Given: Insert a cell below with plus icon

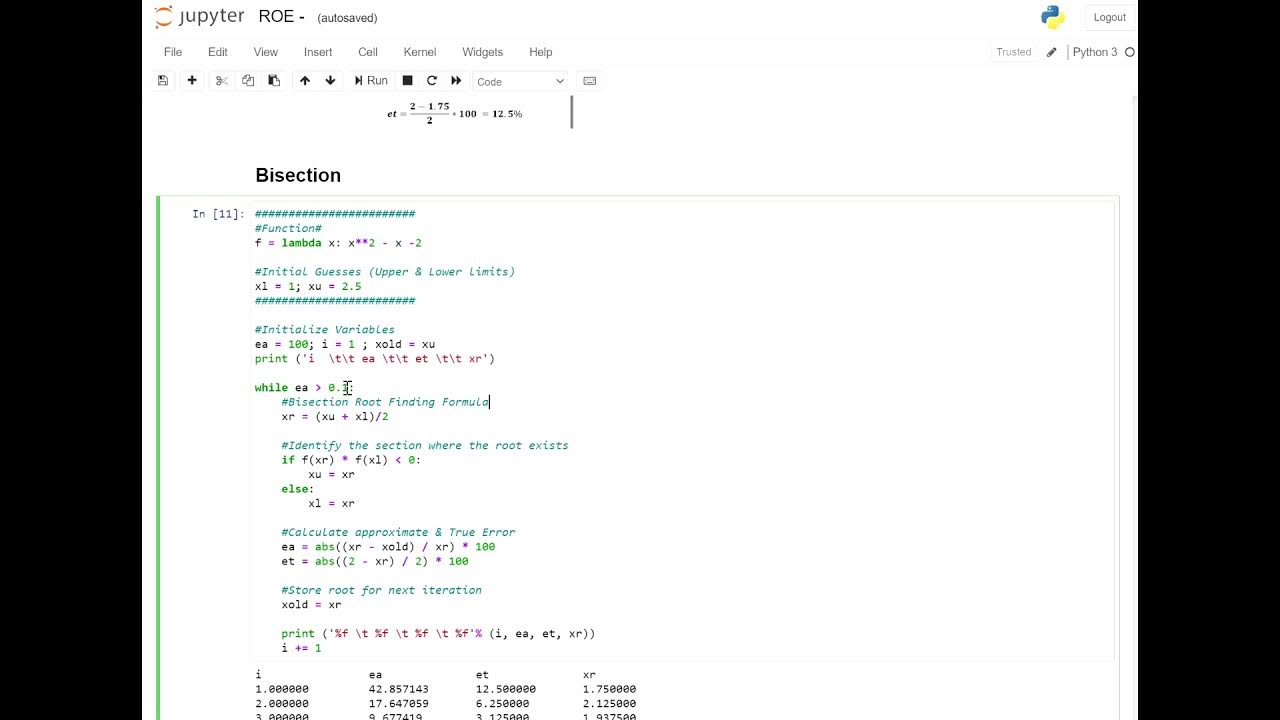Looking at the screenshot, I should (x=192, y=81).
